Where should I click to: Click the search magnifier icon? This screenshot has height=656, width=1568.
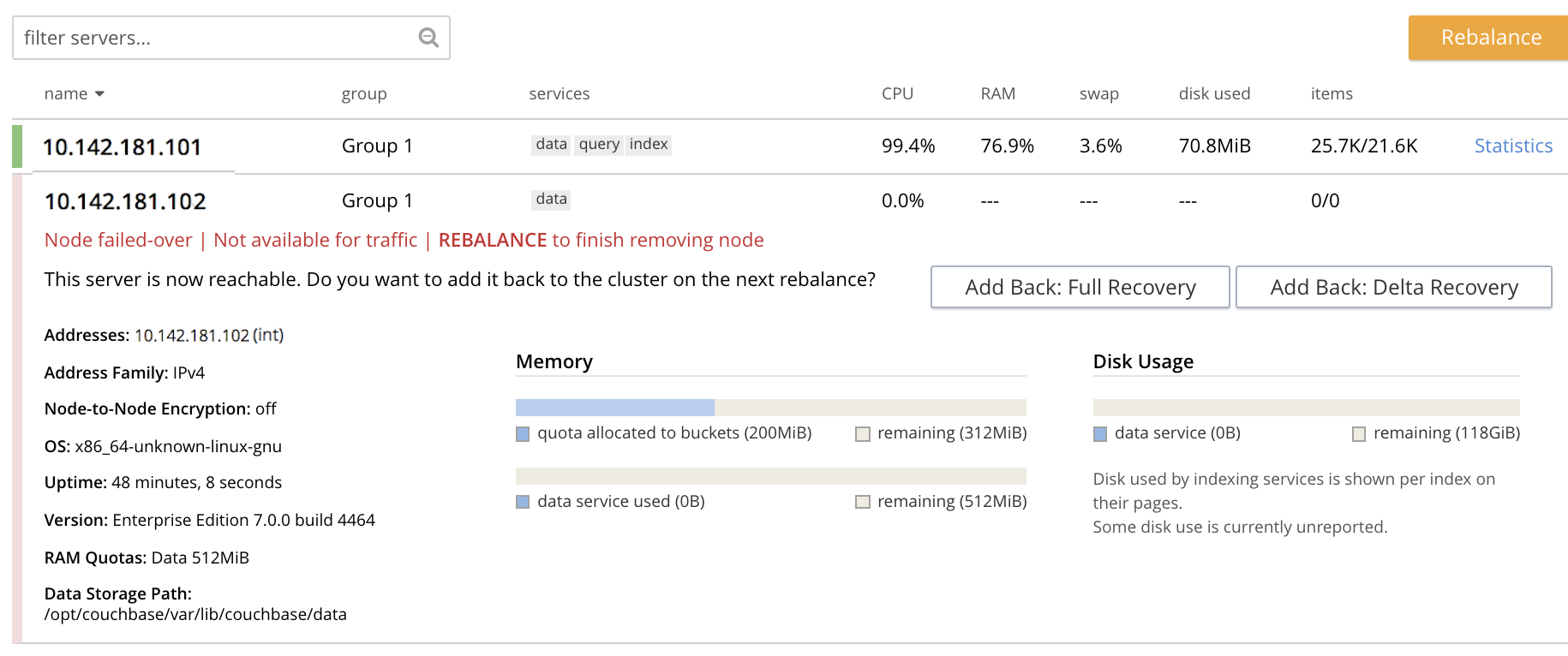[x=428, y=38]
